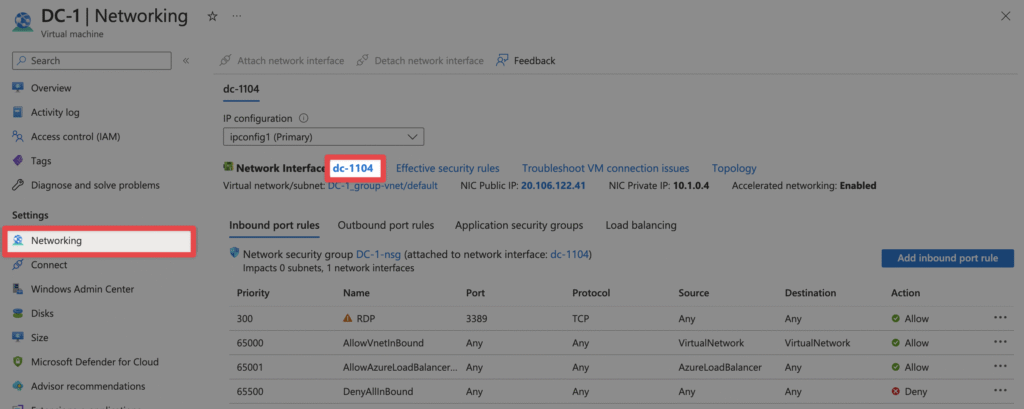
Task: Open the Application security groups tab
Action: [519, 225]
